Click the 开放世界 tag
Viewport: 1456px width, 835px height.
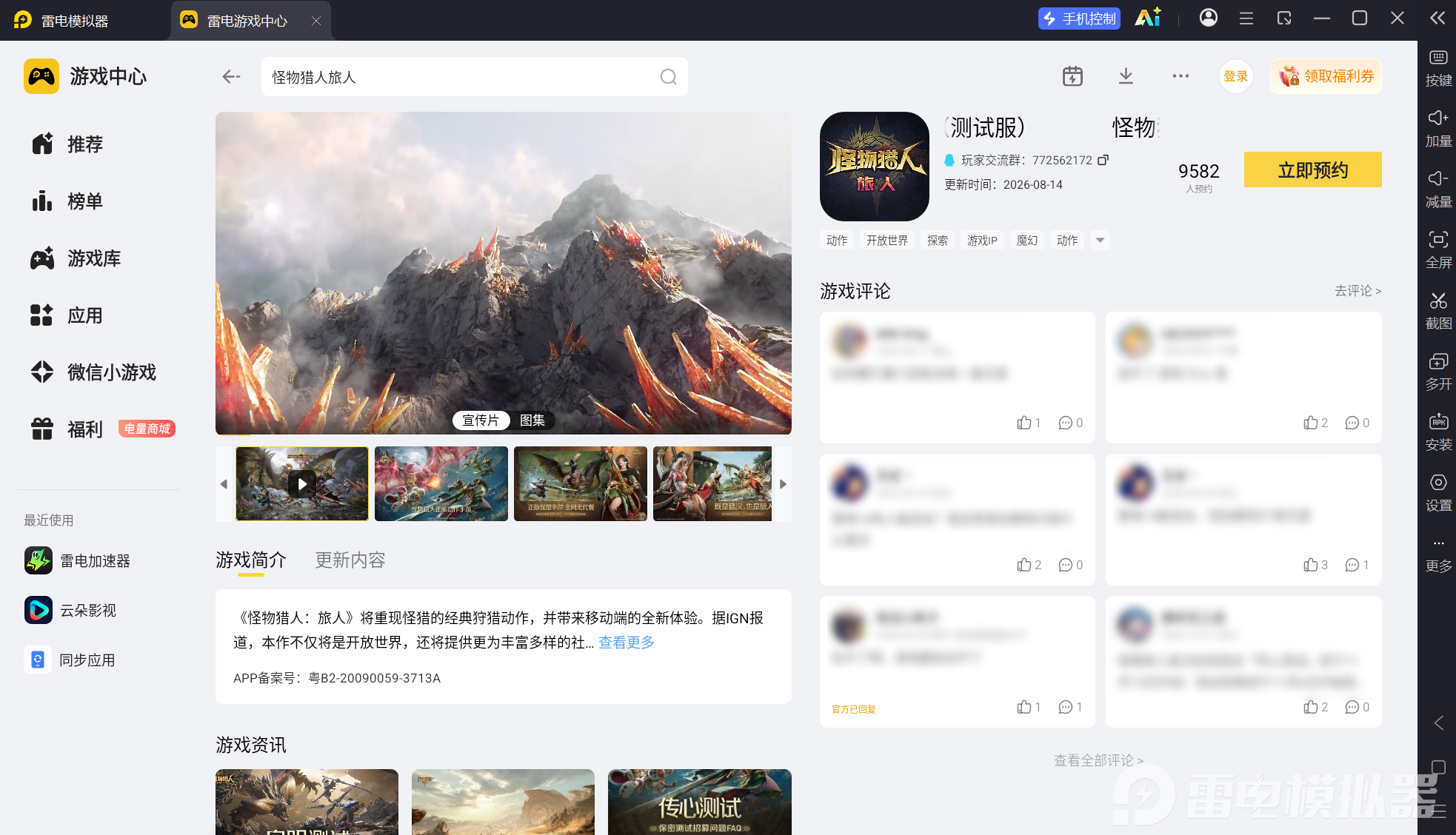point(887,240)
